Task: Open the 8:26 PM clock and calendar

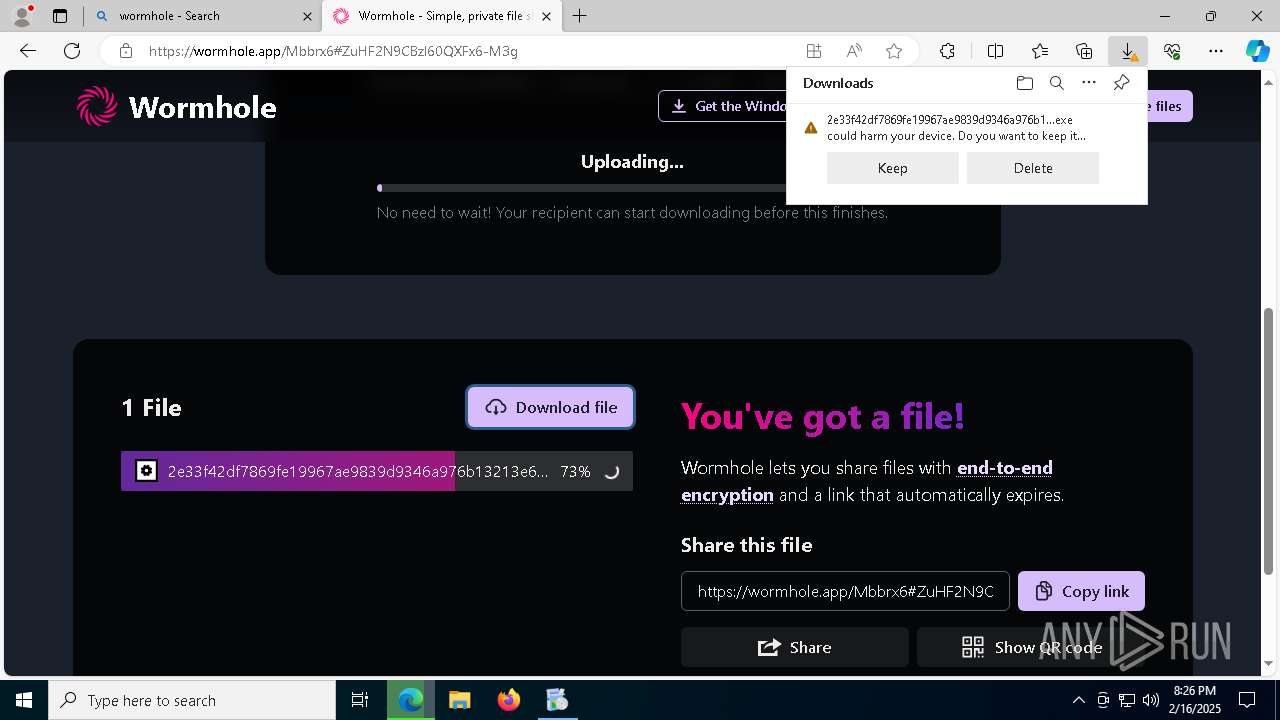Action: point(1195,700)
